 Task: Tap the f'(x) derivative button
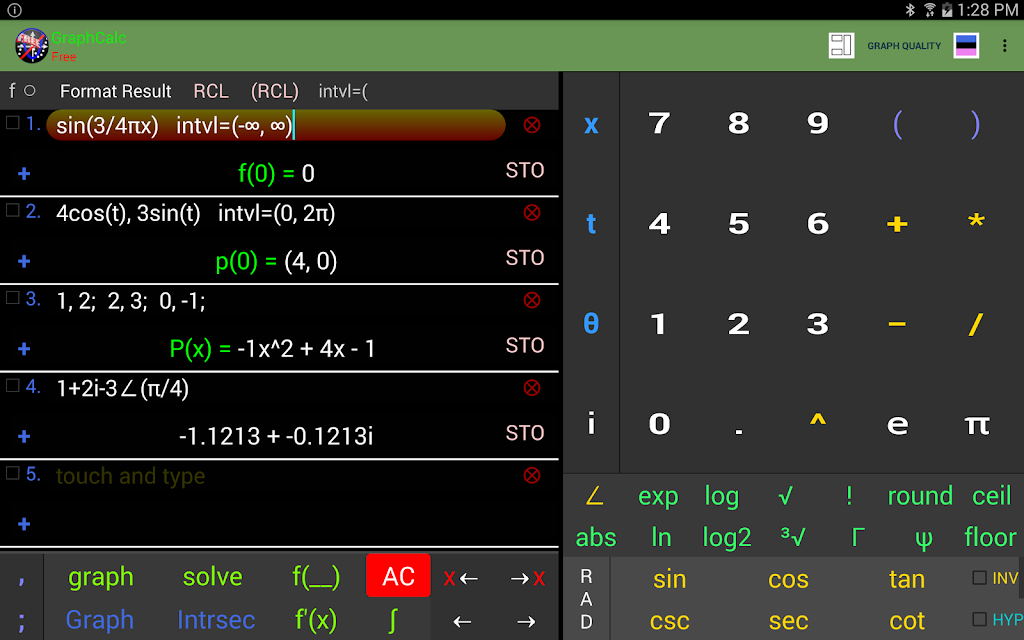[x=316, y=620]
